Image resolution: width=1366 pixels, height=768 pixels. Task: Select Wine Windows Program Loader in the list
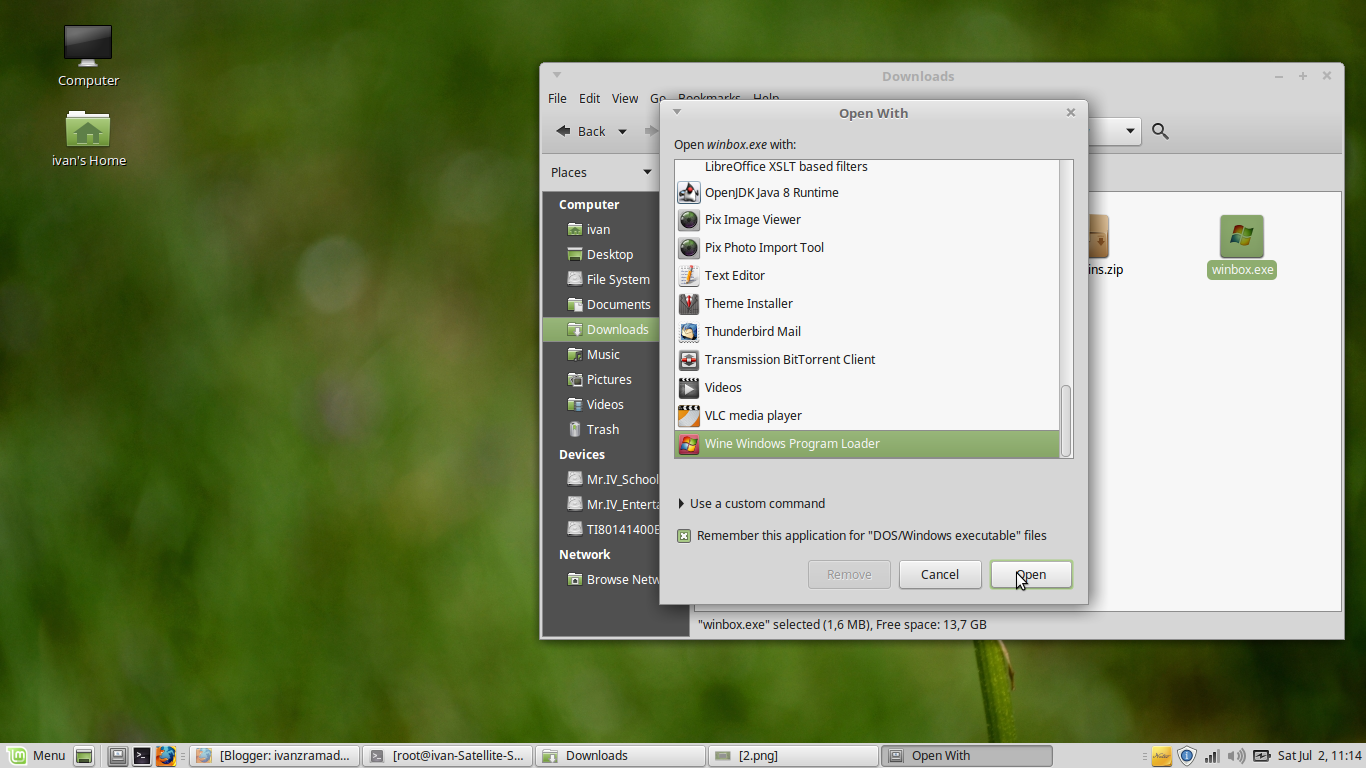791,443
